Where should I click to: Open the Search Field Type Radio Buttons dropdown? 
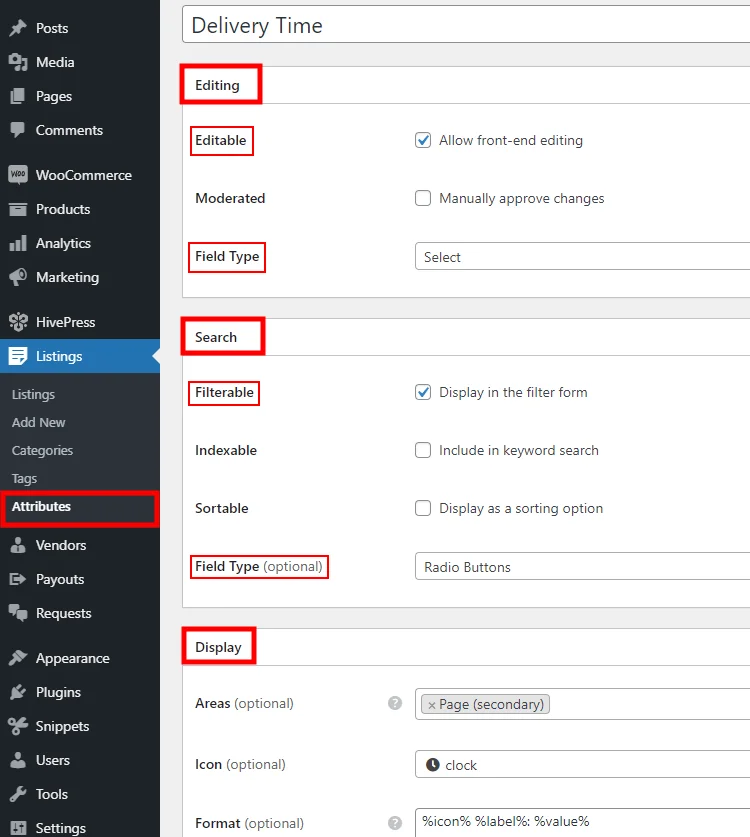tap(582, 566)
